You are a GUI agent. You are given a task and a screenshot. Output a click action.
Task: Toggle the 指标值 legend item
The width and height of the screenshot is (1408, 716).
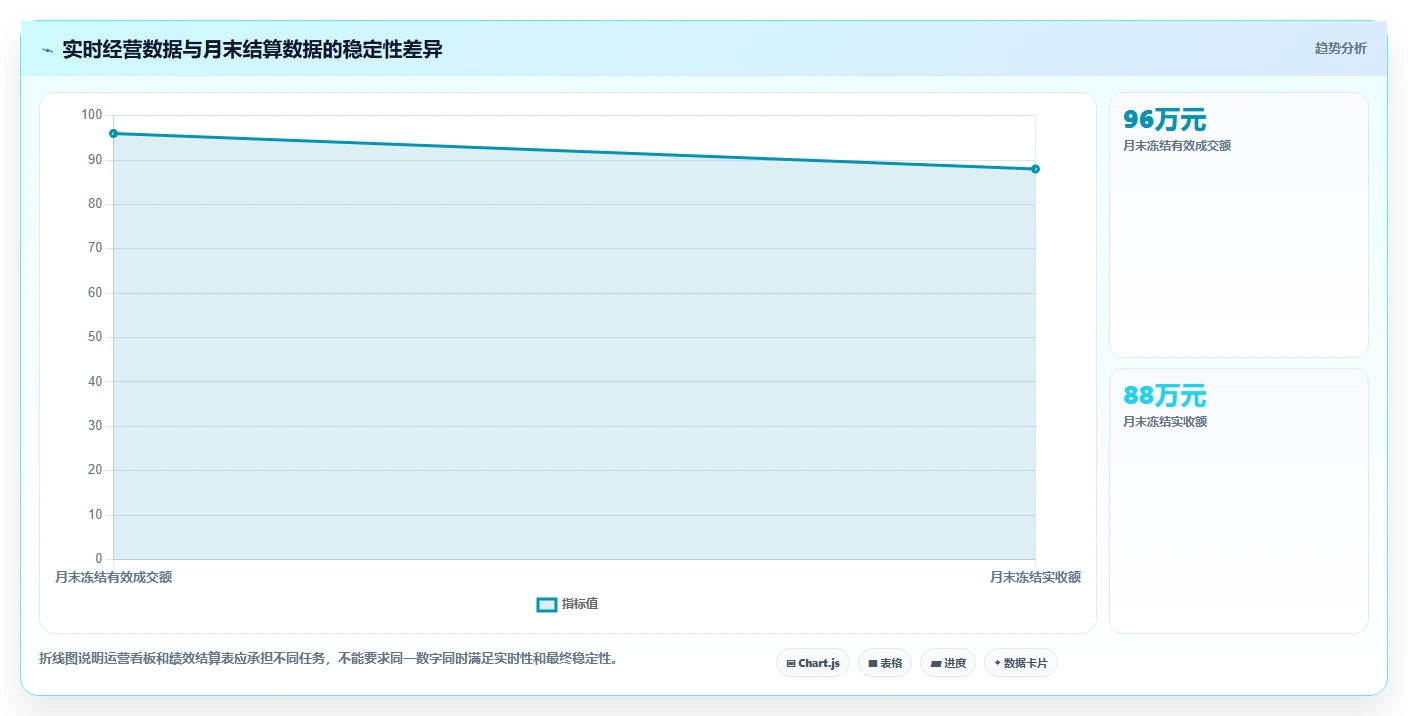point(567,604)
